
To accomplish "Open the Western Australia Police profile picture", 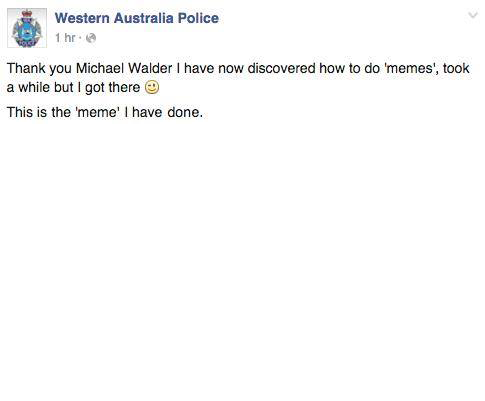I will [27, 28].
